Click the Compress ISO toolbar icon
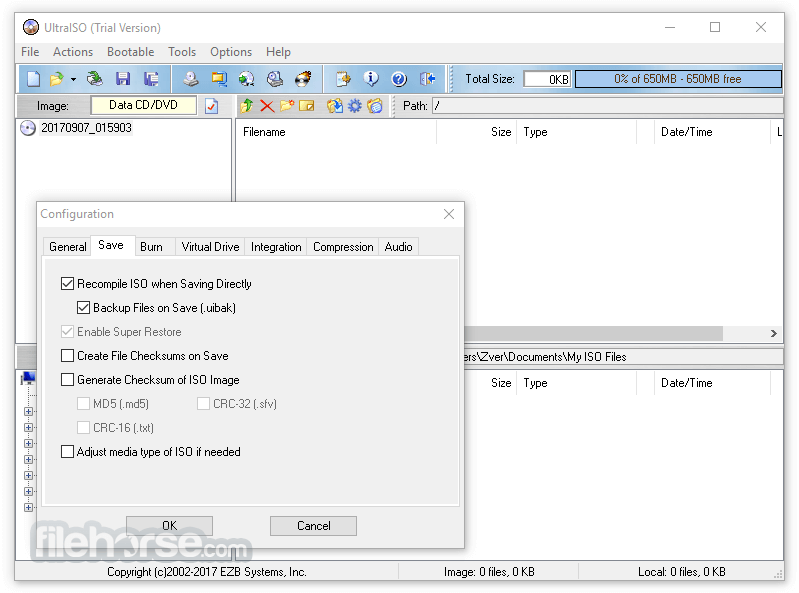 pos(219,79)
